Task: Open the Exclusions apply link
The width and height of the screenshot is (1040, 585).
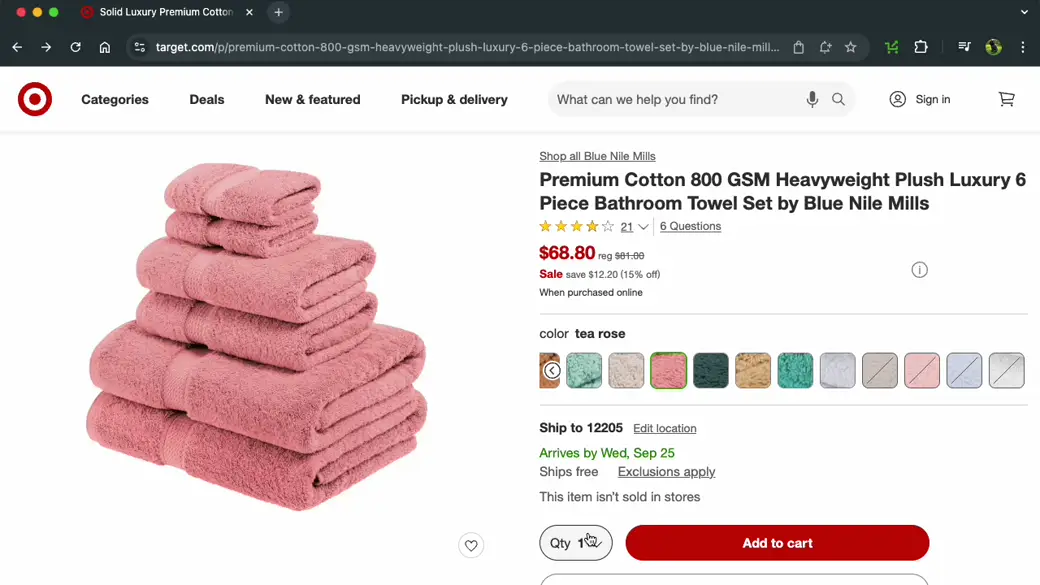Action: click(666, 471)
